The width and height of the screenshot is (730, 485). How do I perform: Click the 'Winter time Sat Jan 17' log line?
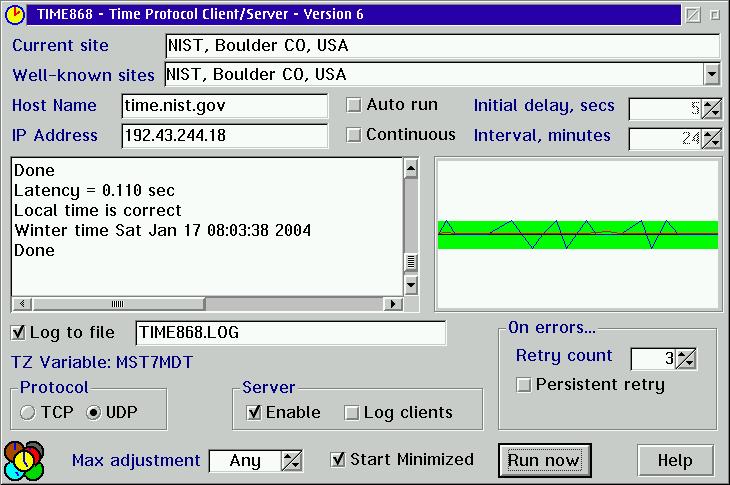(x=162, y=230)
